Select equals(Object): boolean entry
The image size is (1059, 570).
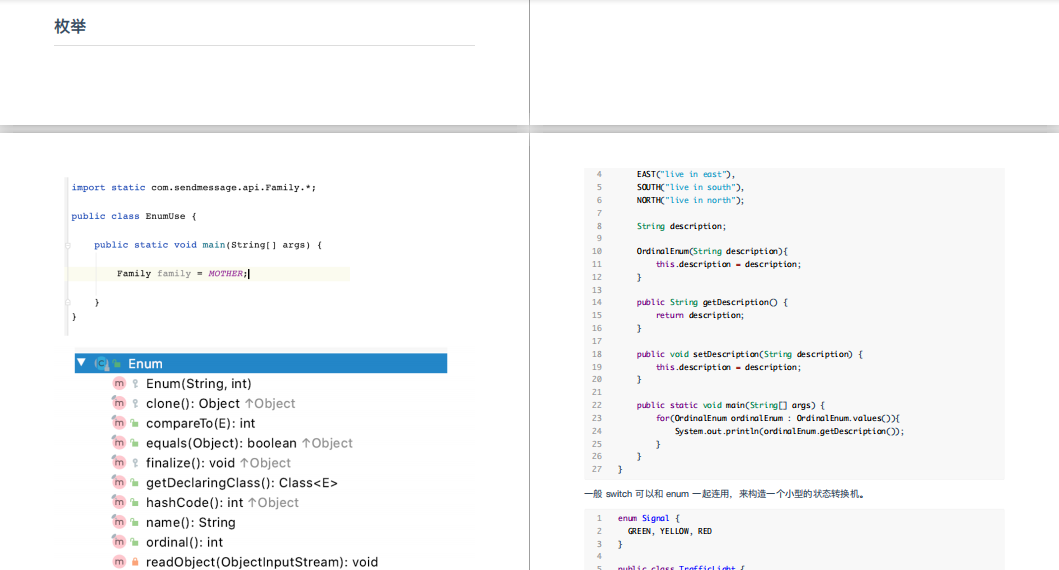click(x=249, y=443)
